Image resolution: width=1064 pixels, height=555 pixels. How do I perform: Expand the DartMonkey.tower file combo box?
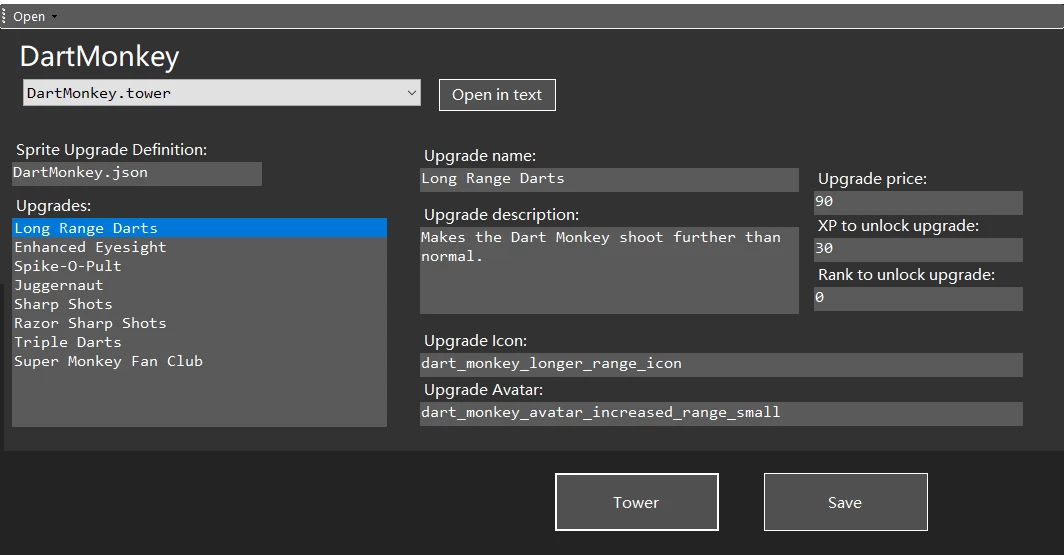coord(222,93)
